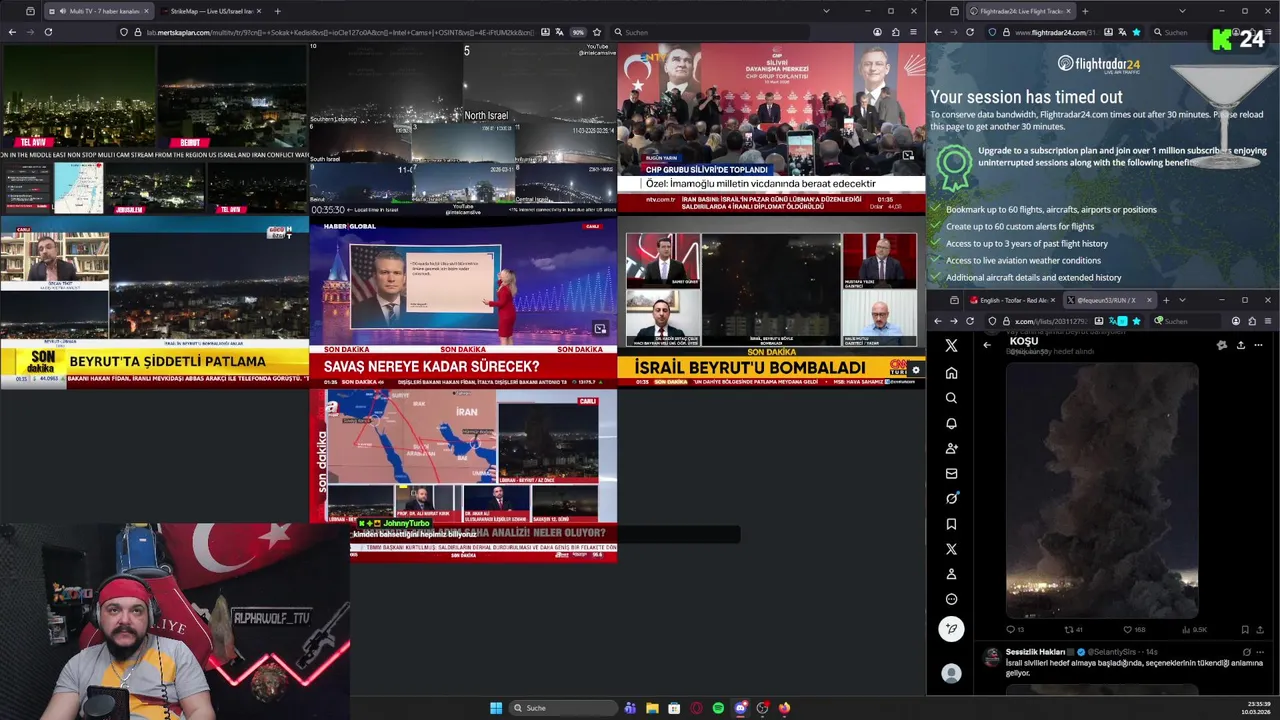Image resolution: width=1280 pixels, height=720 pixels.
Task: Open more menu on Sessizlik Hakları post
Action: [1260, 652]
